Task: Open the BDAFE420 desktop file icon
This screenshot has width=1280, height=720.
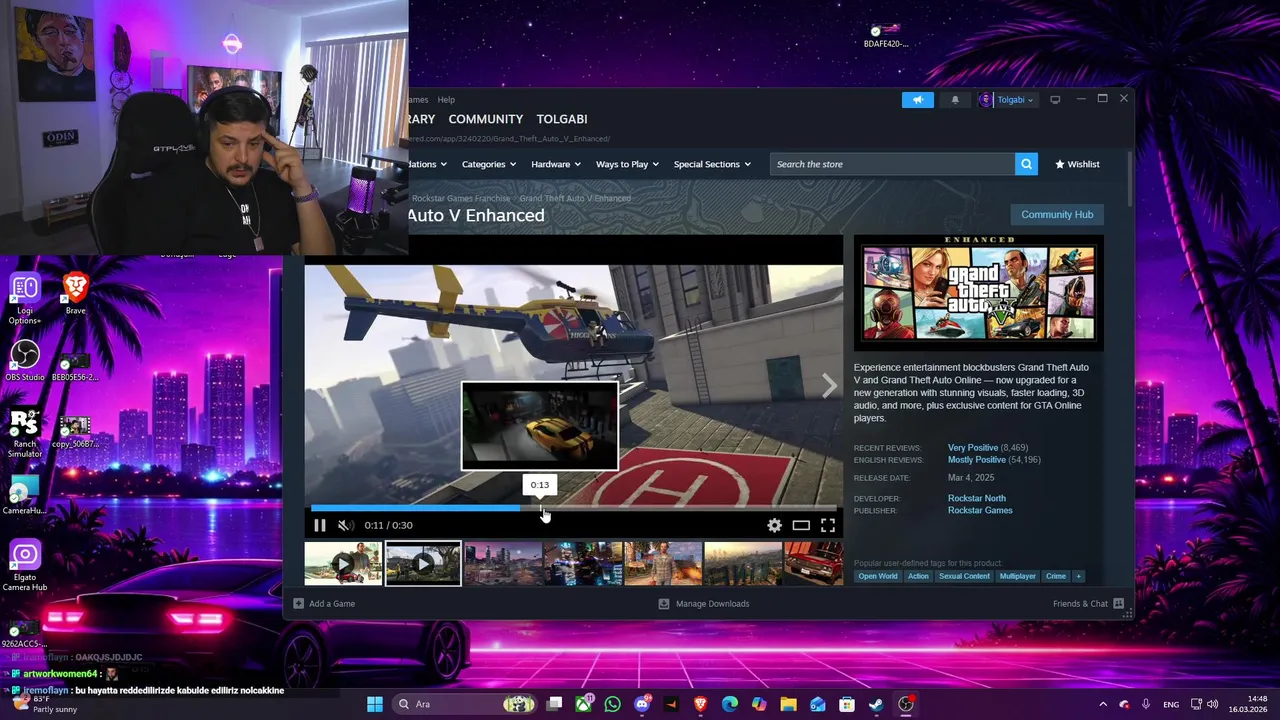Action: click(885, 35)
